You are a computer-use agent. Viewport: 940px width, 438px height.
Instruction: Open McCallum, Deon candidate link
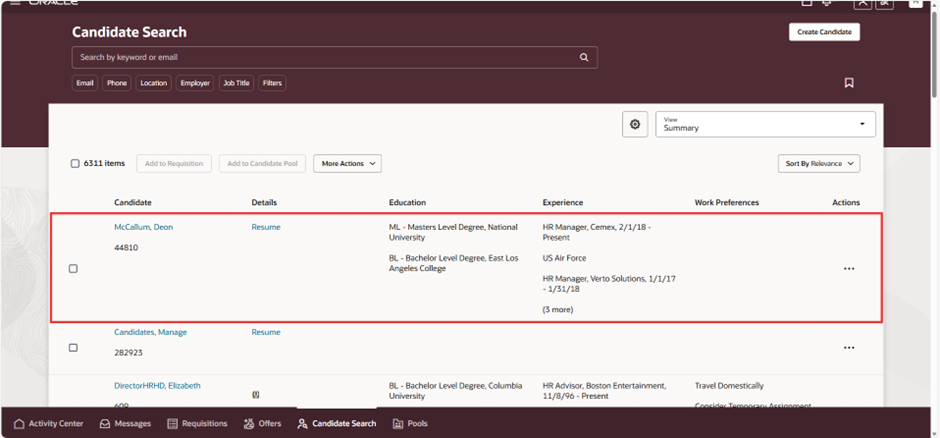pyautogui.click(x=143, y=227)
